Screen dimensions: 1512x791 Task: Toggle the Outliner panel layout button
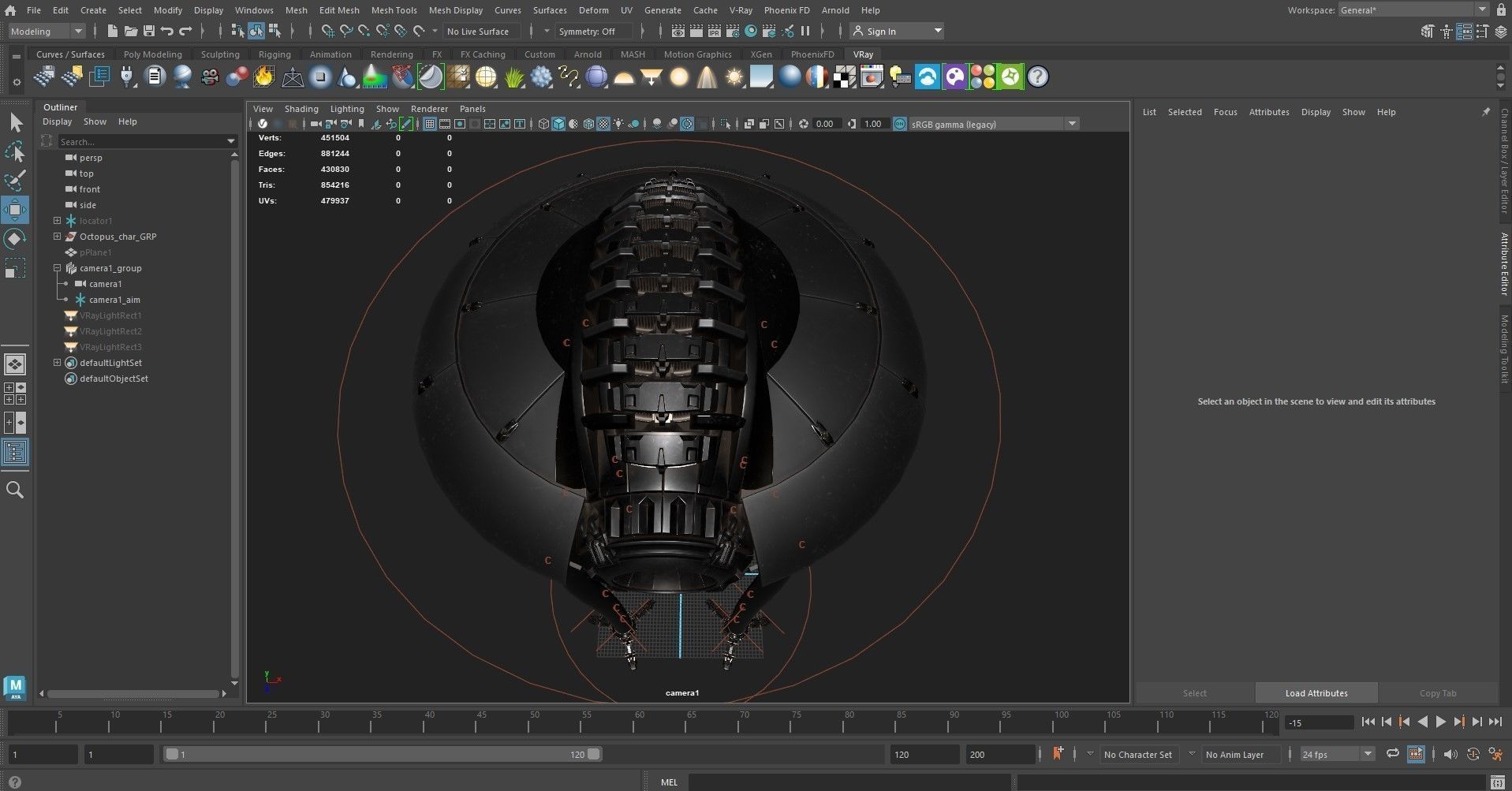15,452
